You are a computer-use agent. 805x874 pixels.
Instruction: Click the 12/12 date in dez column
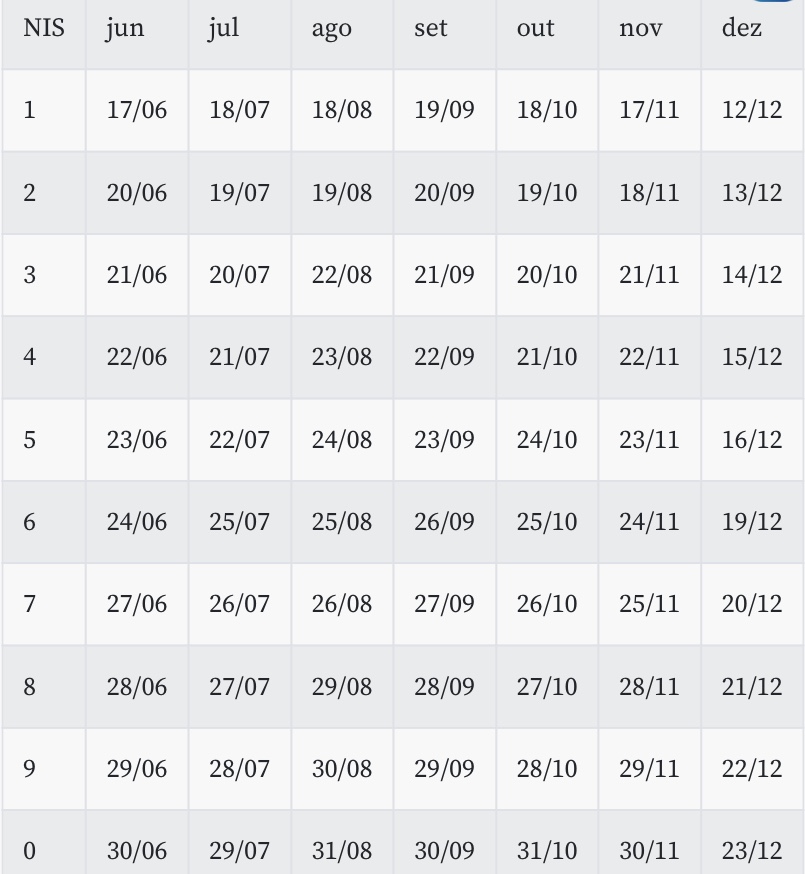pyautogui.click(x=752, y=110)
